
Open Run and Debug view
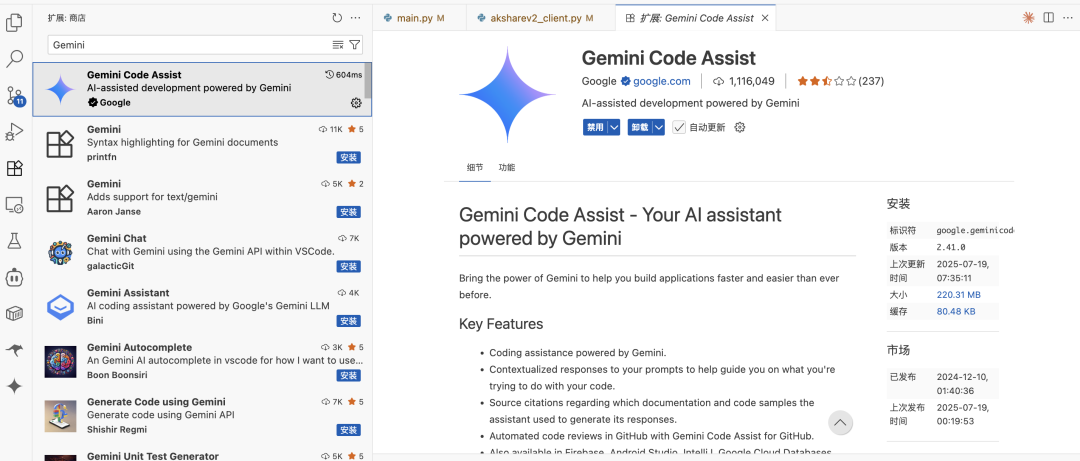(15, 132)
